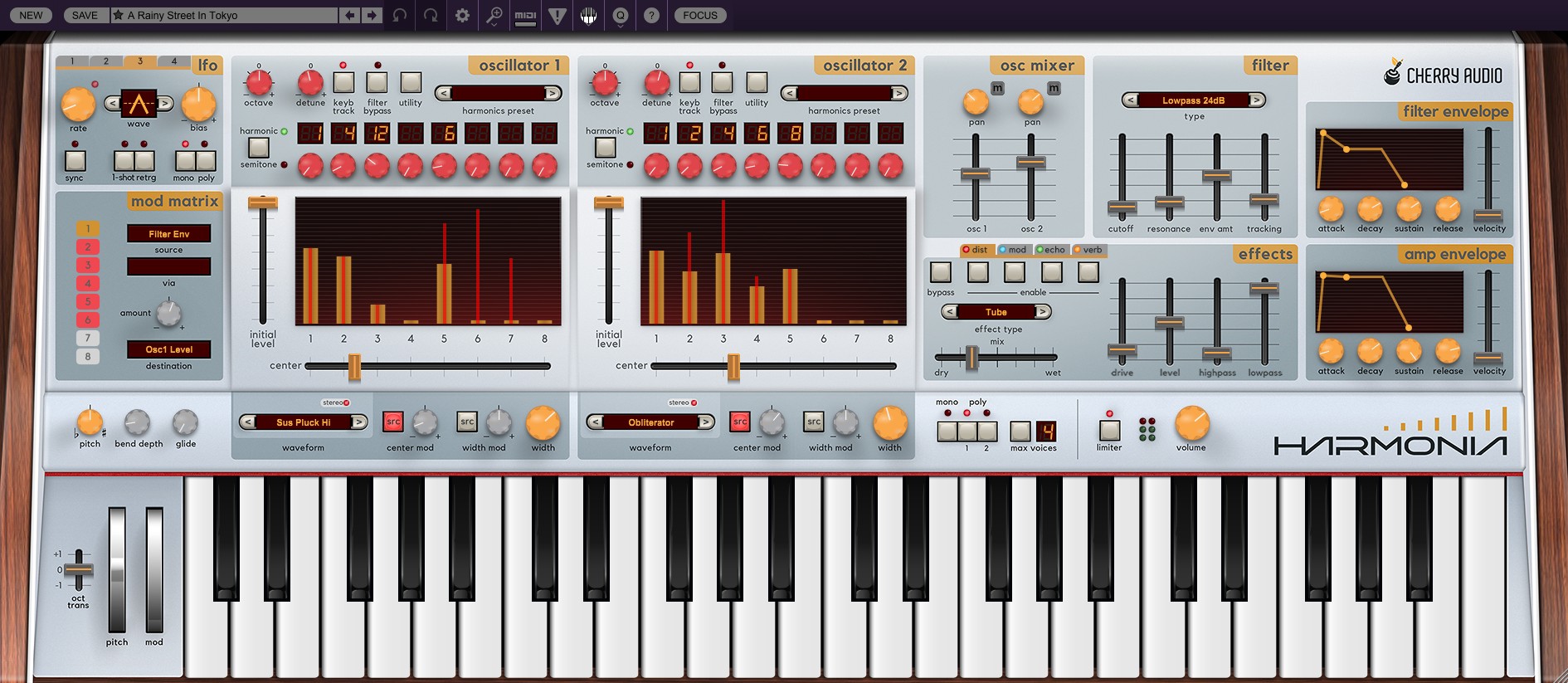
Task: Click the oct trans switch
Action: 79,569
